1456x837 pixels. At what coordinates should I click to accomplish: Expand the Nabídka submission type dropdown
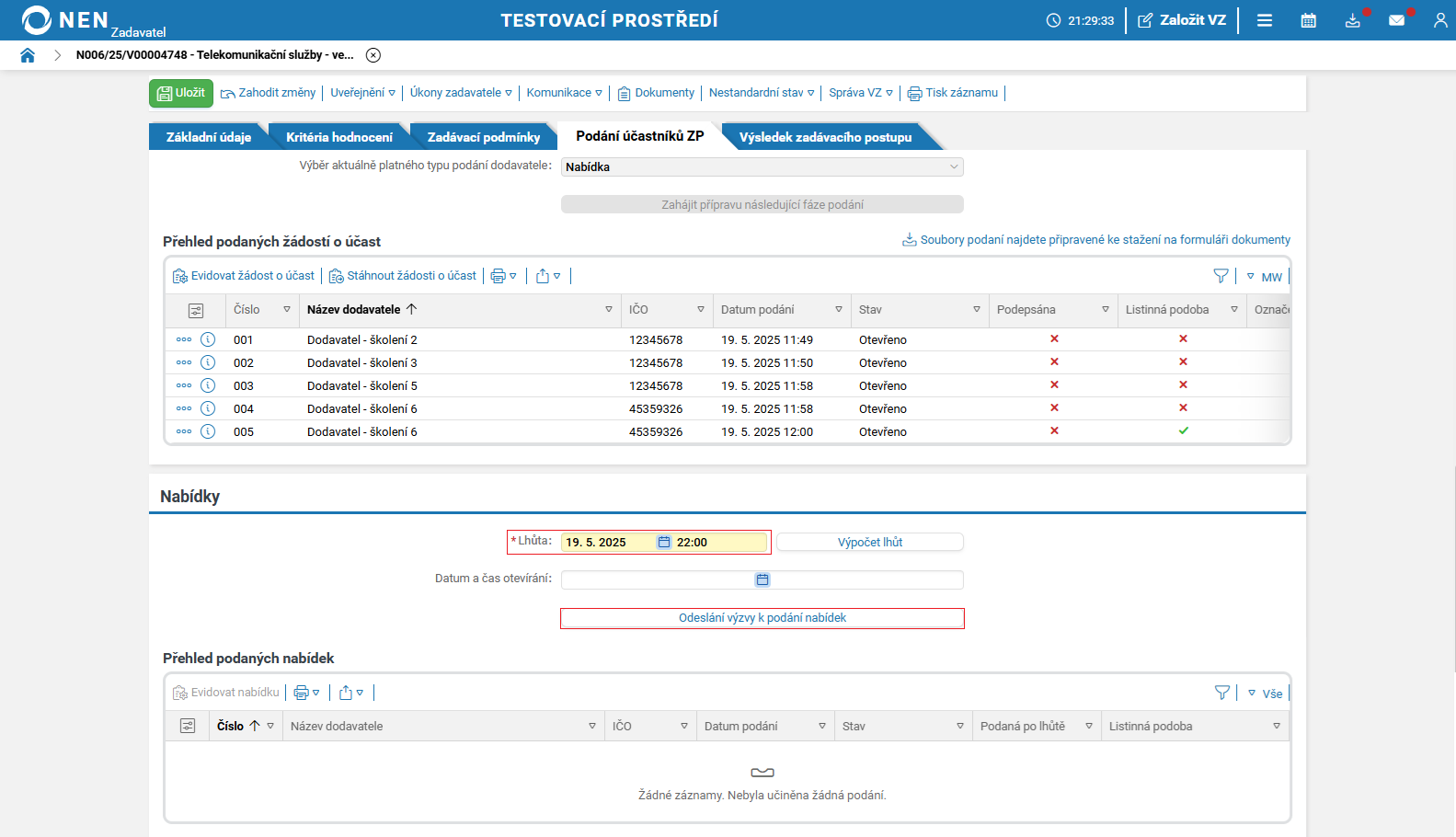(762, 166)
